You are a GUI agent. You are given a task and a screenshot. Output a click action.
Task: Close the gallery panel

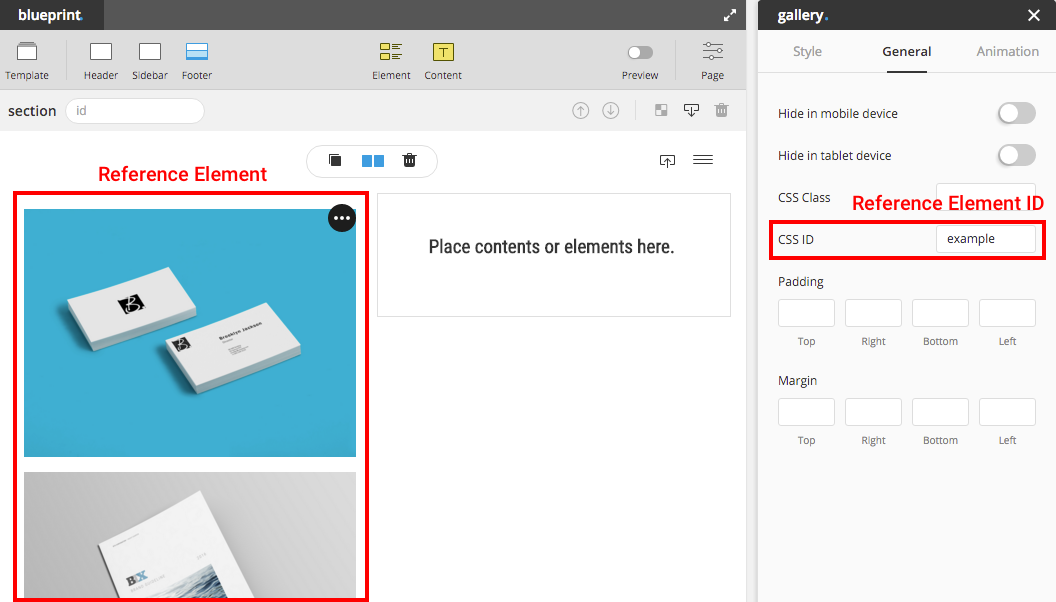pos(1034,15)
